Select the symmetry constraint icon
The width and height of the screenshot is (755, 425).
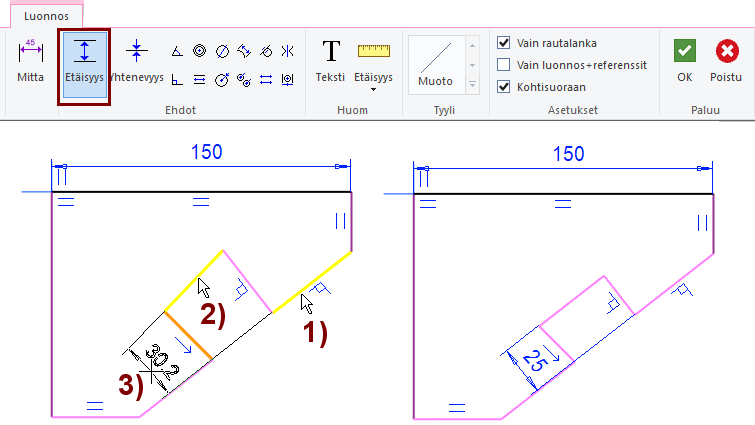[287, 51]
